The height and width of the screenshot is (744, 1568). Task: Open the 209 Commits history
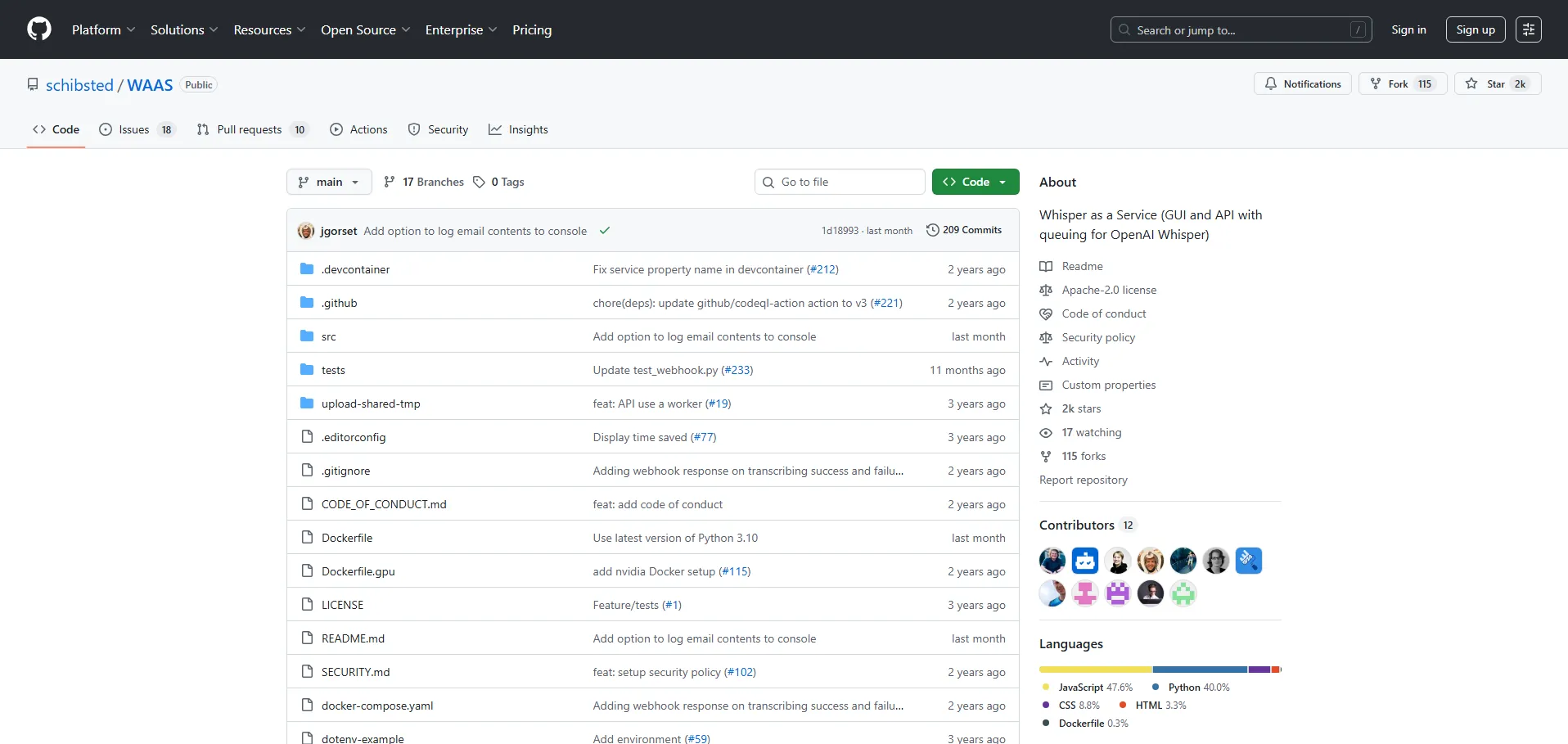(964, 230)
